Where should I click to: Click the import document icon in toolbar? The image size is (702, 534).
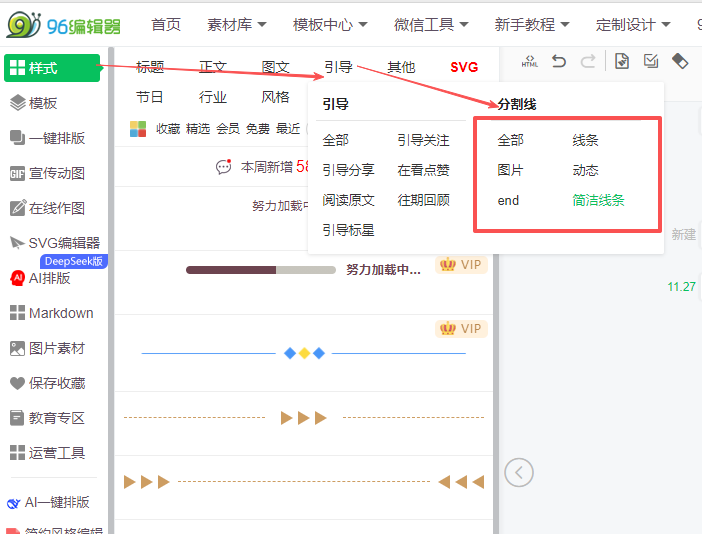click(622, 62)
